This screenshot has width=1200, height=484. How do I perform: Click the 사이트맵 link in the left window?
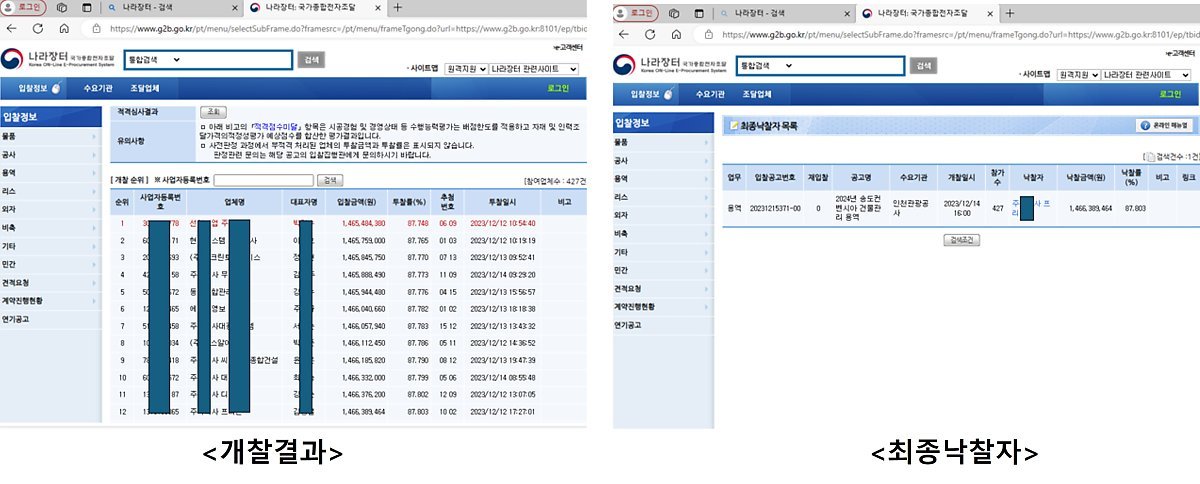pos(422,69)
